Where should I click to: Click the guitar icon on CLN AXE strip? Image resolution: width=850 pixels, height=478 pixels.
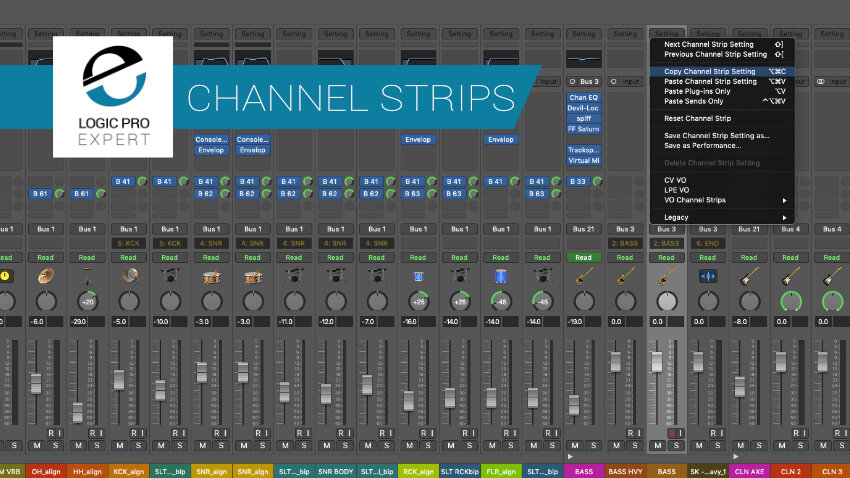749,276
